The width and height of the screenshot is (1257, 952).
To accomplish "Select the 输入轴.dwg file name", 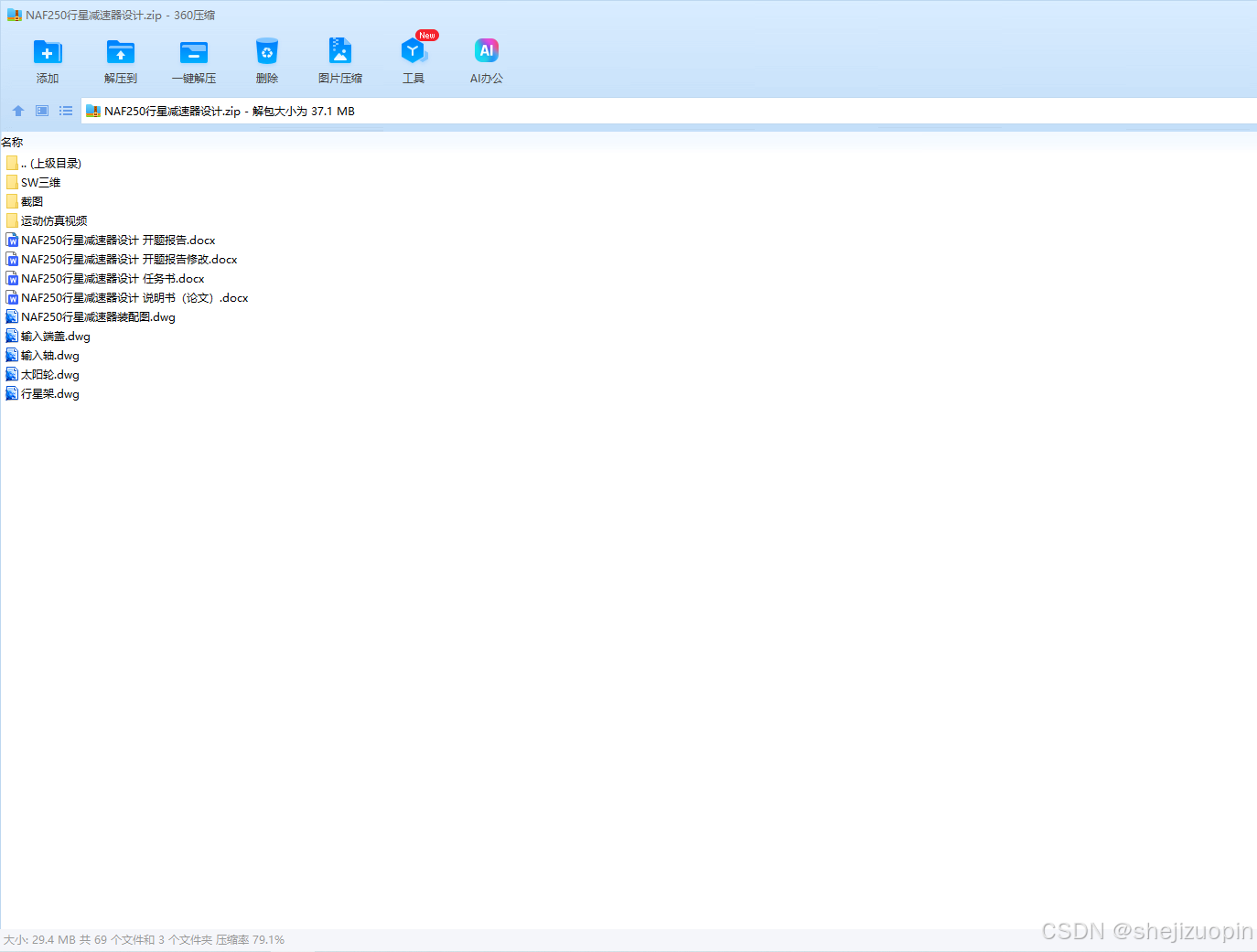I will click(x=50, y=355).
